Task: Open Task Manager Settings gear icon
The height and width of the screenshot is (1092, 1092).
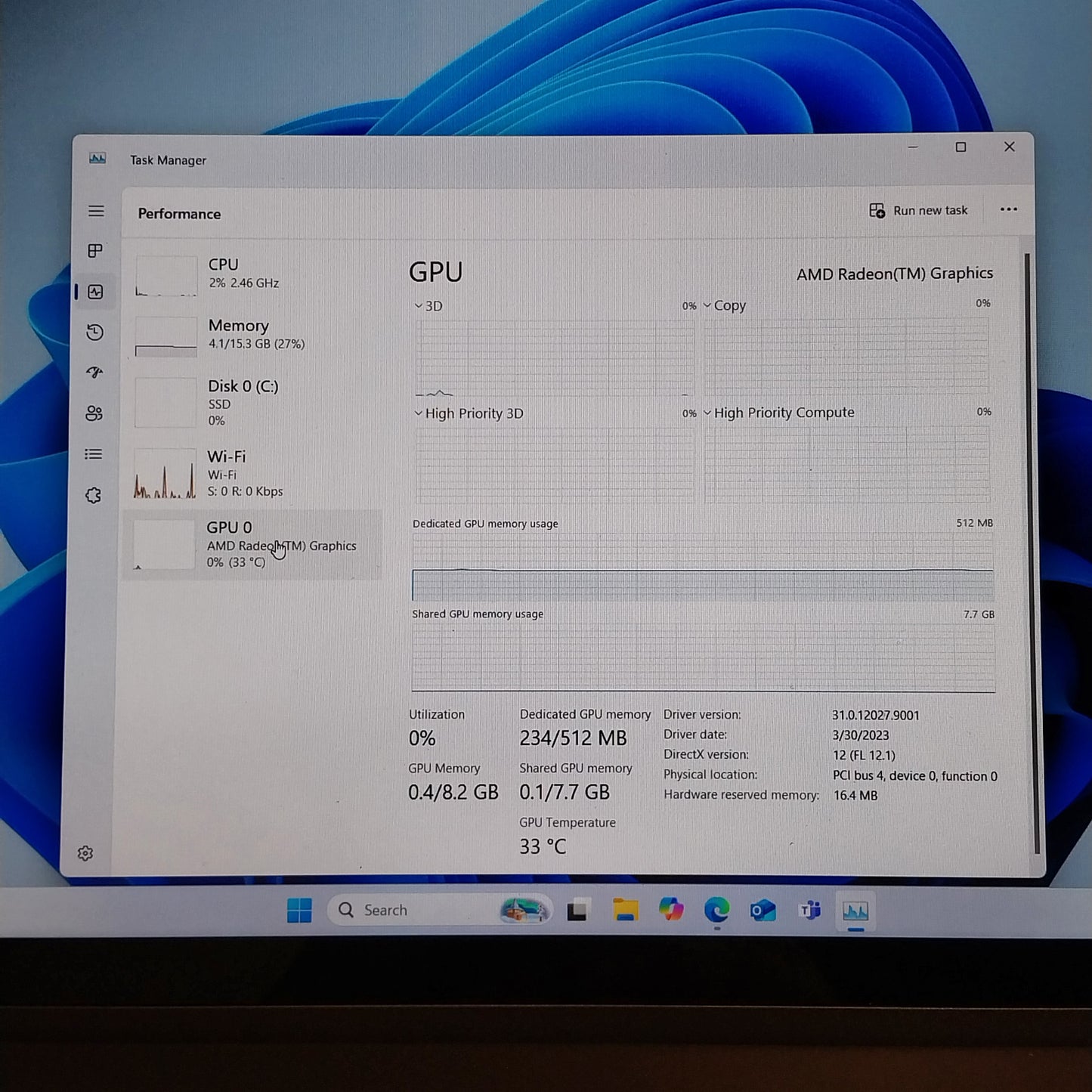Action: [x=85, y=853]
